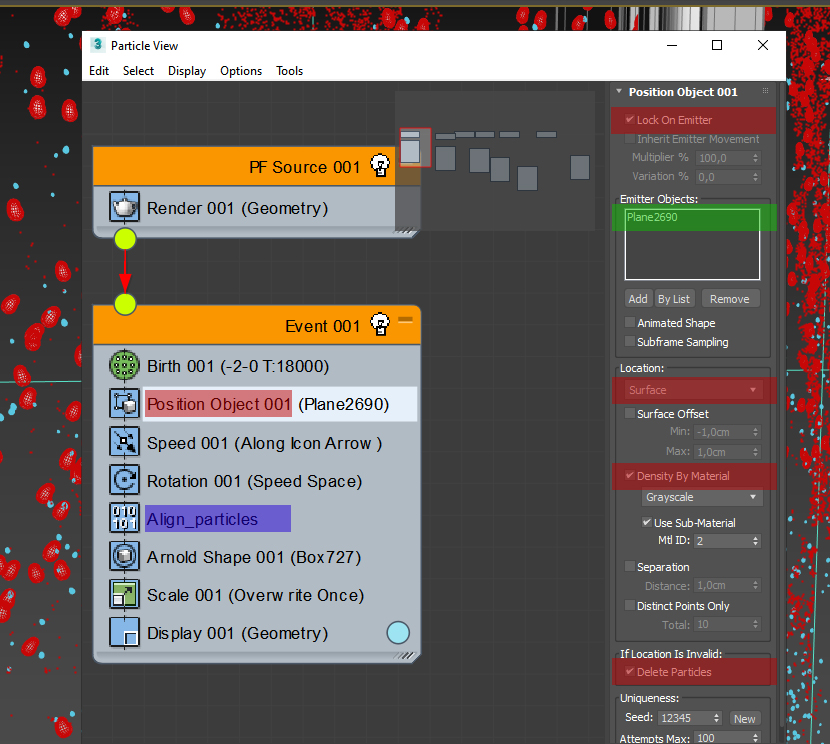Click the Scale 001 operator icon

124,594
